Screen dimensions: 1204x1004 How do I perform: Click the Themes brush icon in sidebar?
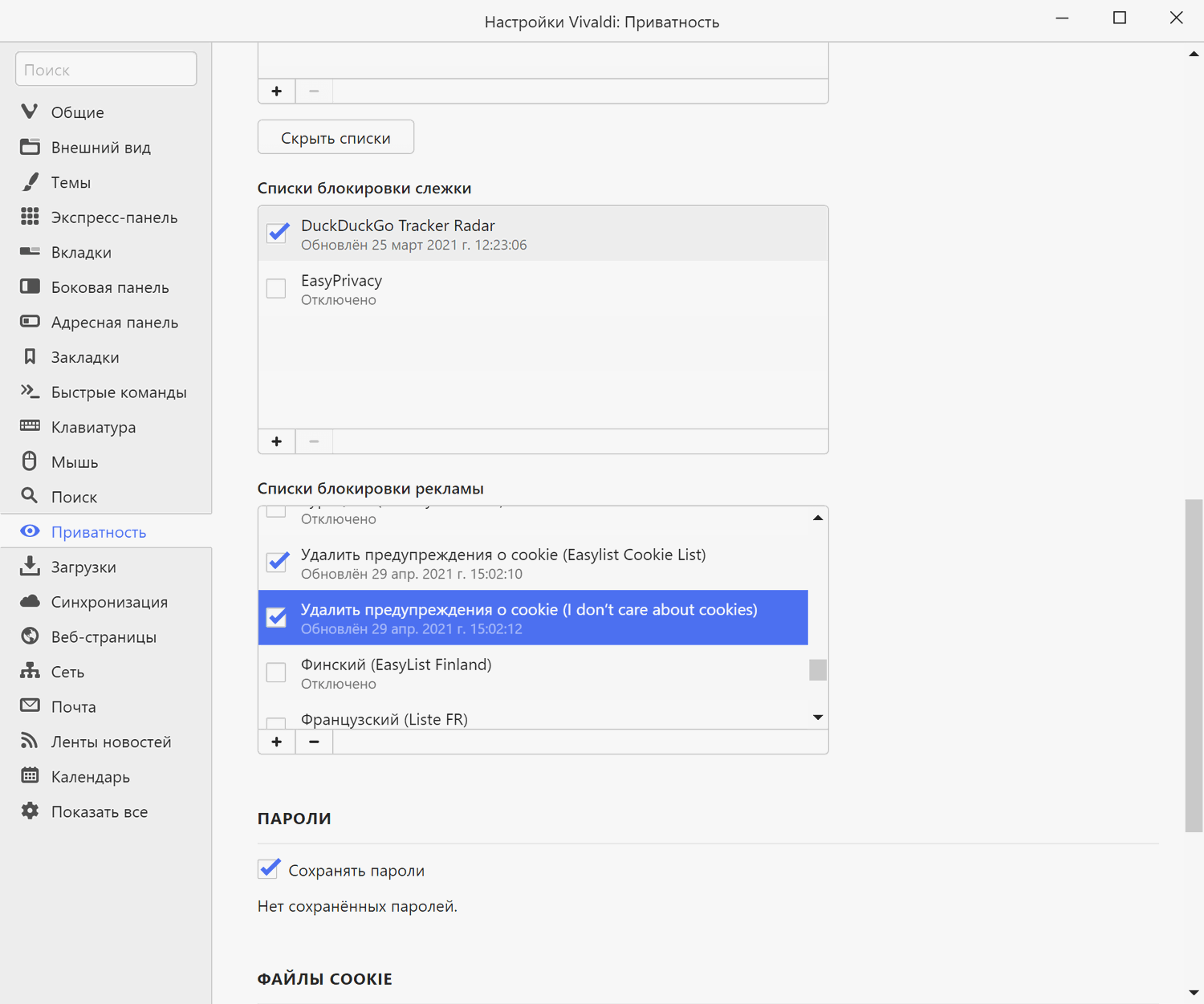(x=30, y=182)
